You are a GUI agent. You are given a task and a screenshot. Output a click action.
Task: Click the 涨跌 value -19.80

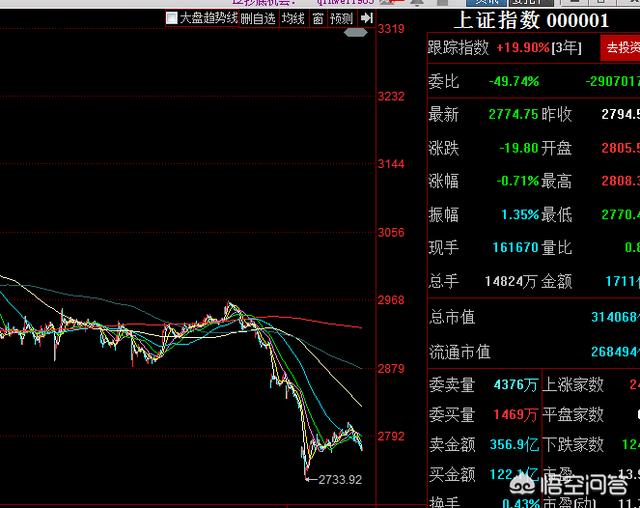click(x=519, y=148)
